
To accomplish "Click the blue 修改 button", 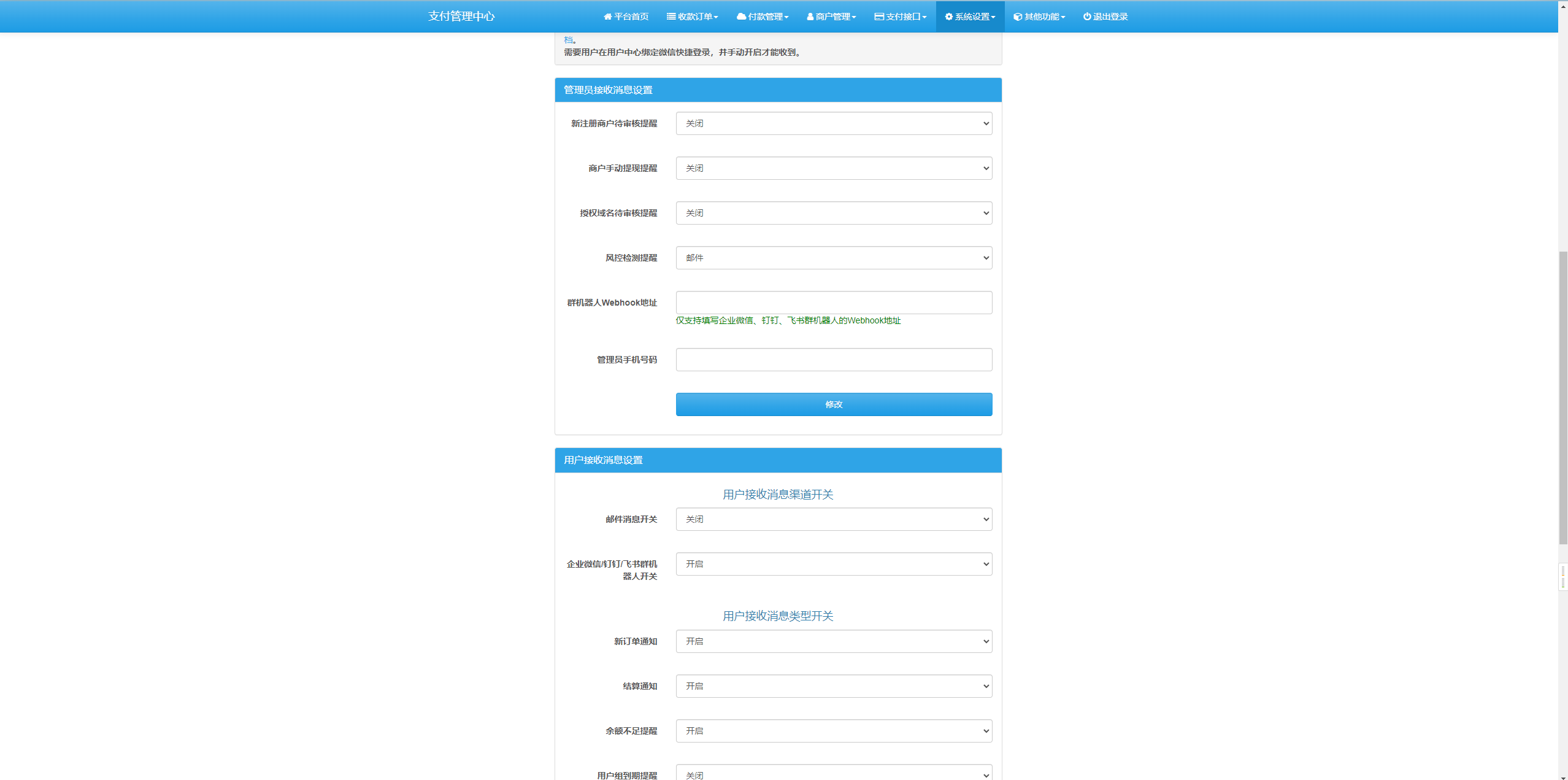I will click(x=833, y=404).
